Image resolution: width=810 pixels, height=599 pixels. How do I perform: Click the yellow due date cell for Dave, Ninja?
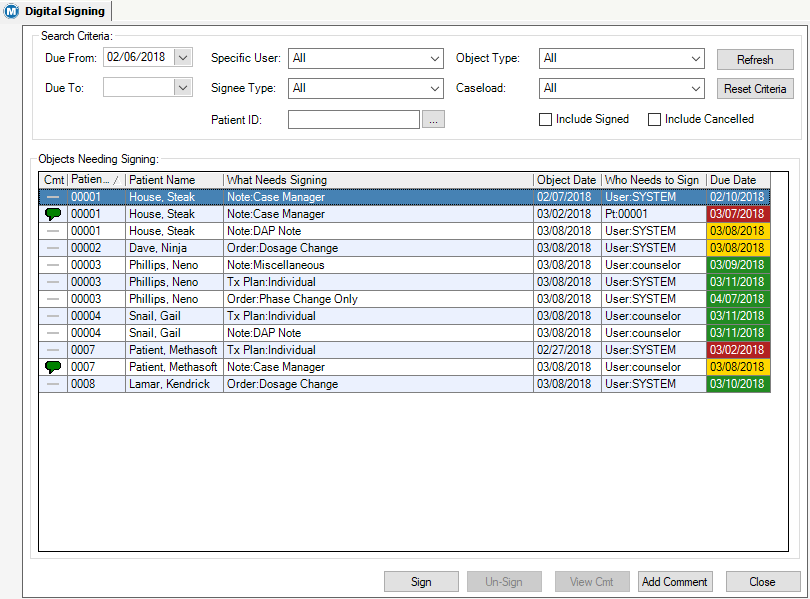pyautogui.click(x=738, y=248)
